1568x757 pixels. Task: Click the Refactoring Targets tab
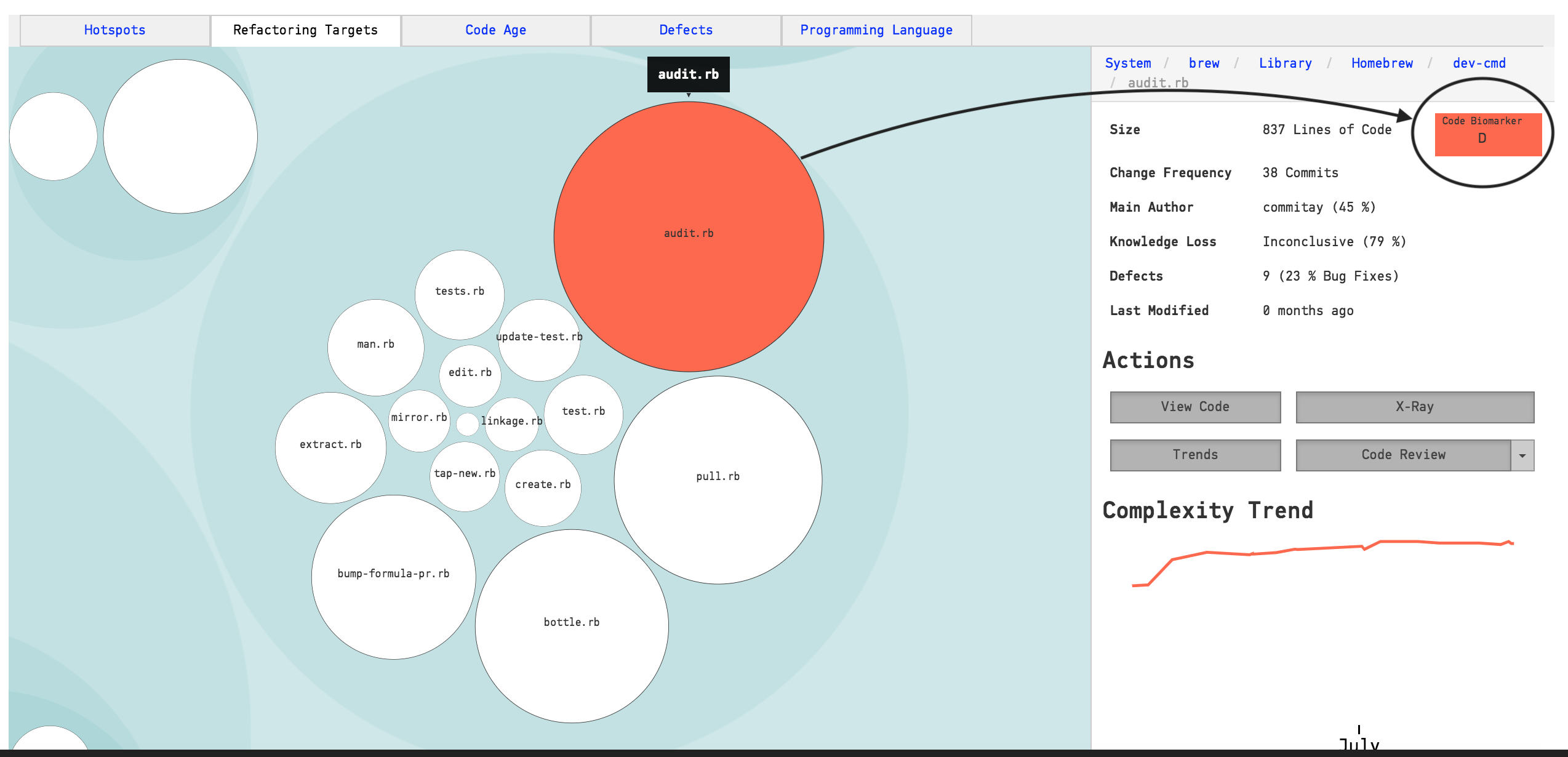tap(306, 29)
